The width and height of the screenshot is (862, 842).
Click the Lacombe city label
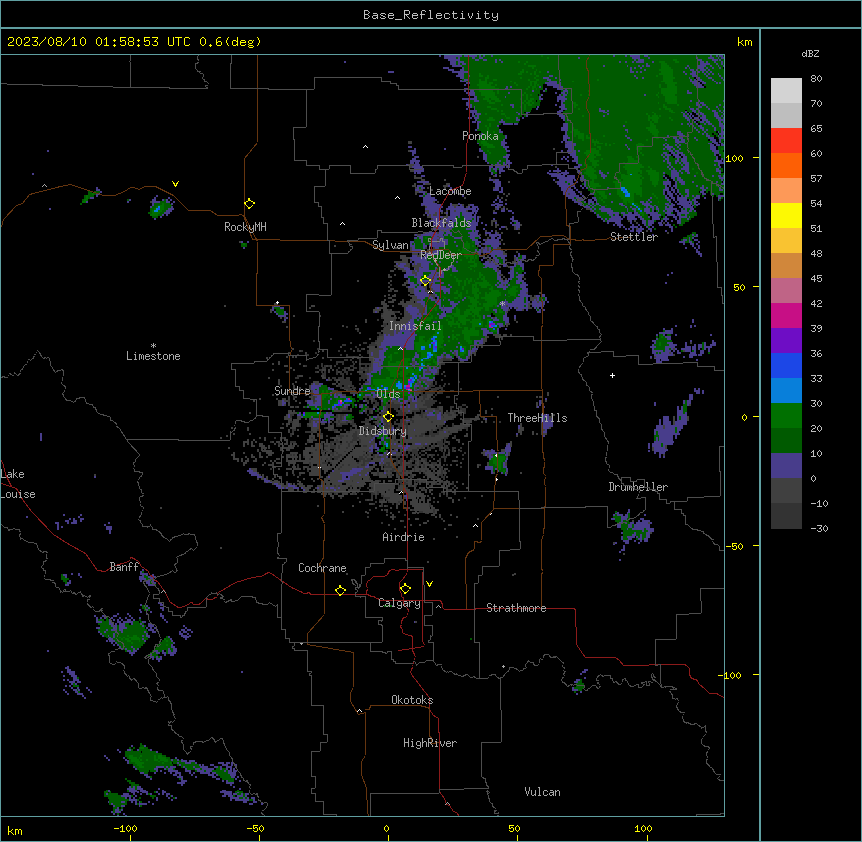450,191
